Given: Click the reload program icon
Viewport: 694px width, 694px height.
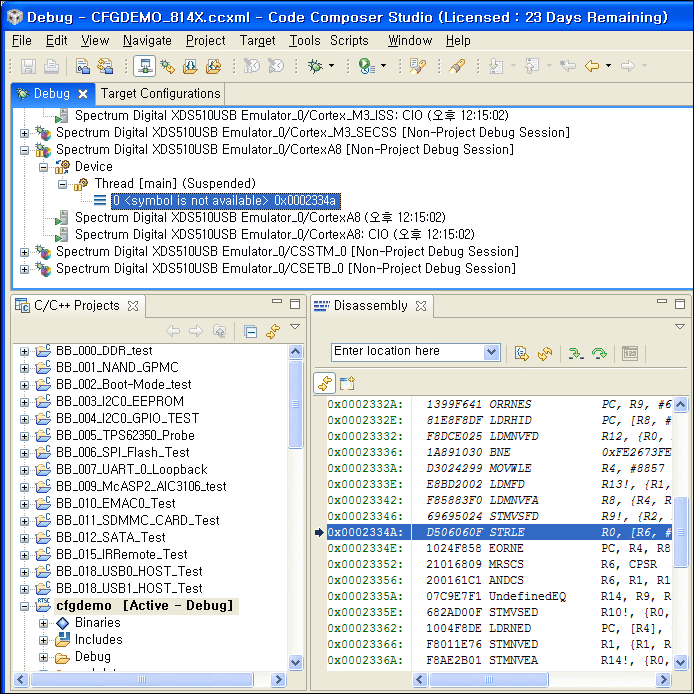Looking at the screenshot, I should click(213, 66).
